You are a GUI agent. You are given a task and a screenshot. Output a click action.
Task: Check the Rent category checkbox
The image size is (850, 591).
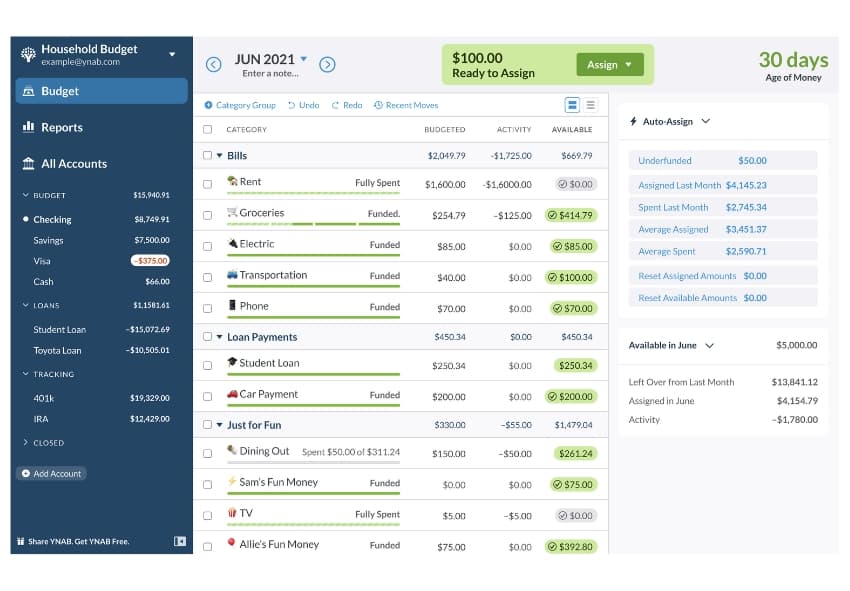tap(206, 184)
